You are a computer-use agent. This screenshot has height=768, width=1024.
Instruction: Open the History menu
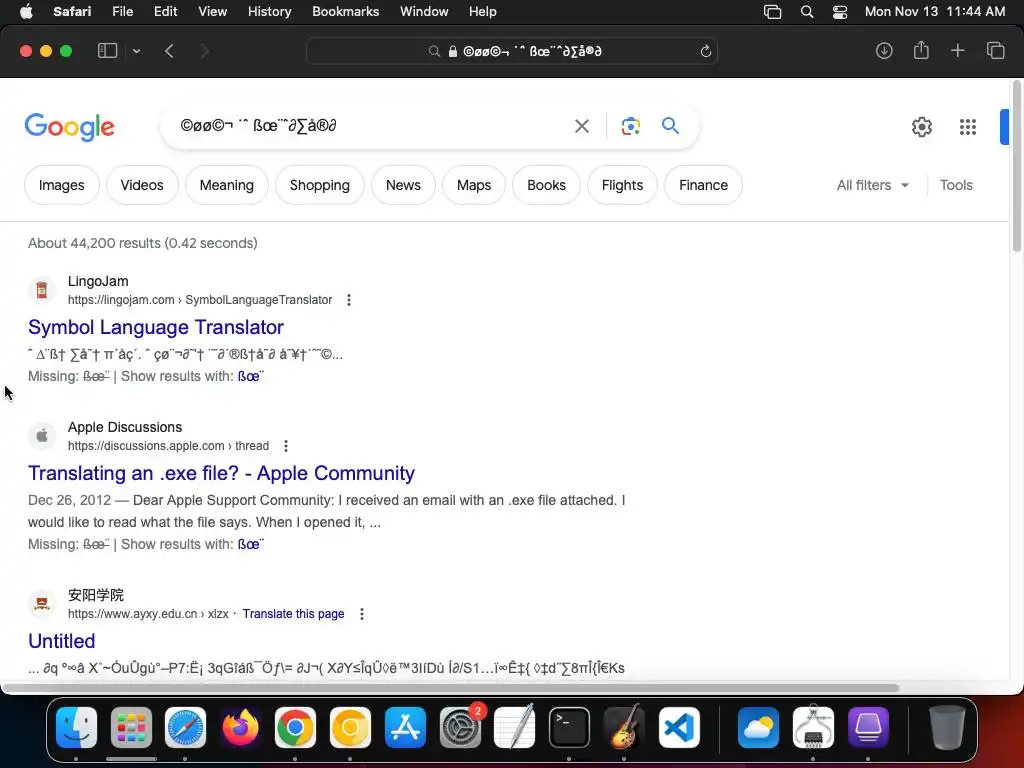(269, 11)
